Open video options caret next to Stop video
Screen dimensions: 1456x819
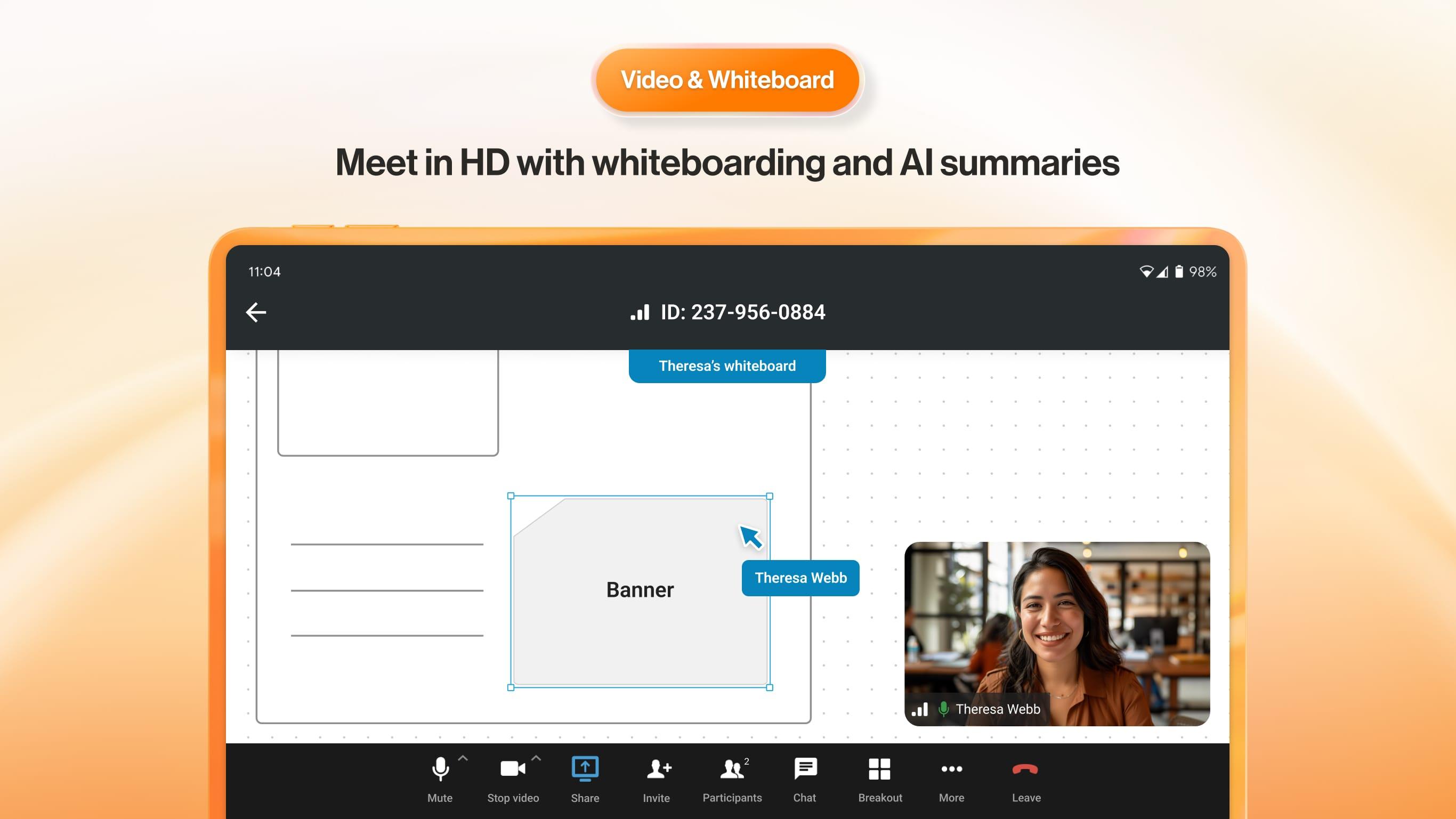click(536, 759)
